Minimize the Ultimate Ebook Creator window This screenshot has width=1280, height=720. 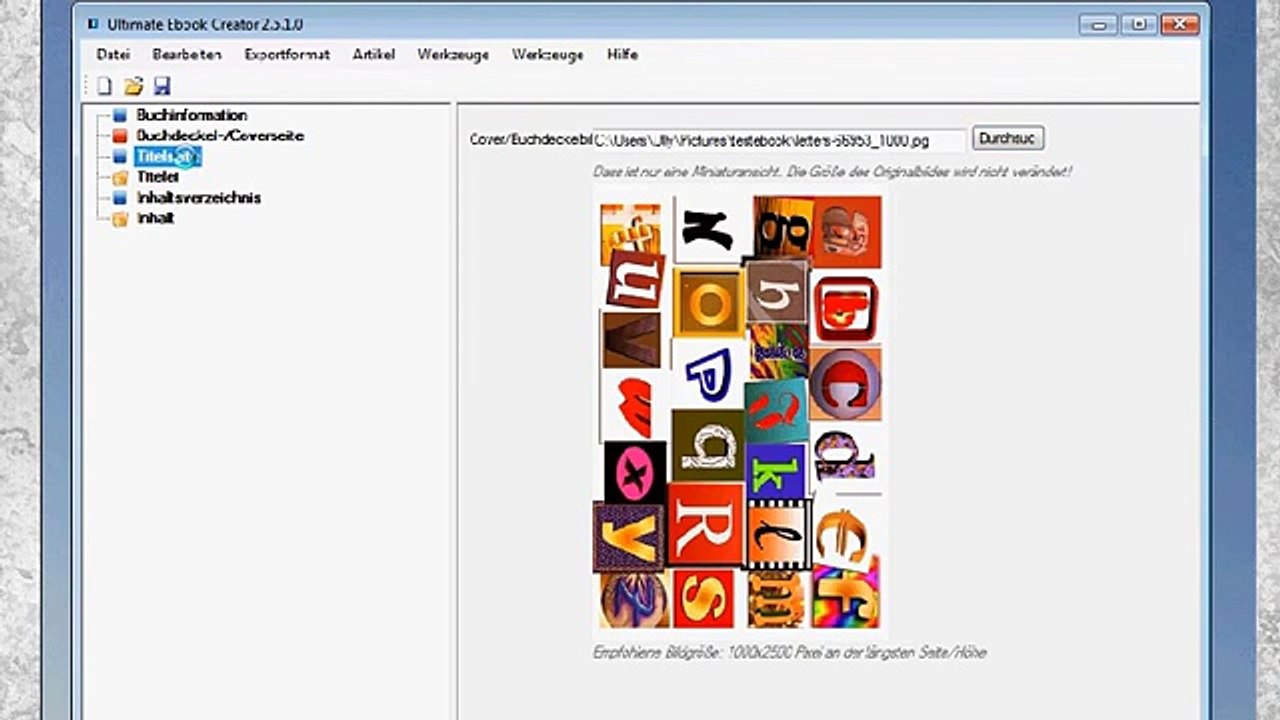pos(1098,24)
